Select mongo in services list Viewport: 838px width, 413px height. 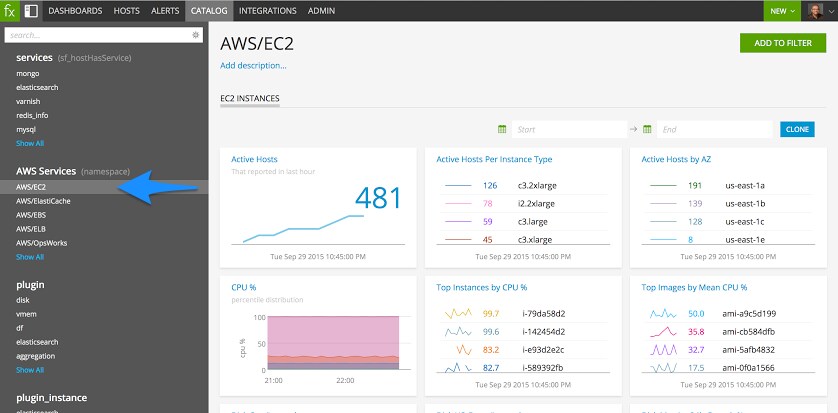click(x=28, y=74)
